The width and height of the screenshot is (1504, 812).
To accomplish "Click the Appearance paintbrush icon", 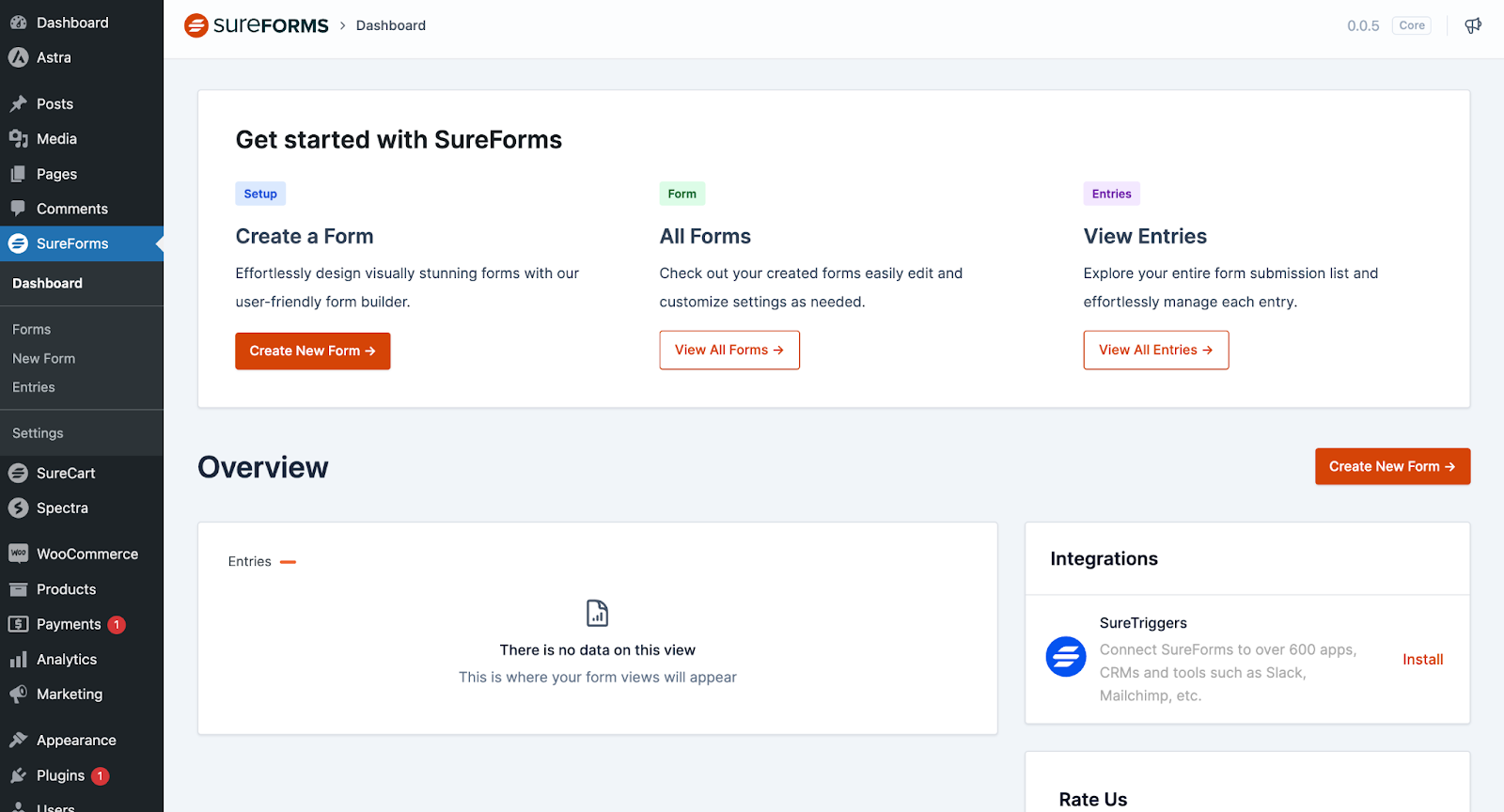I will pos(18,740).
